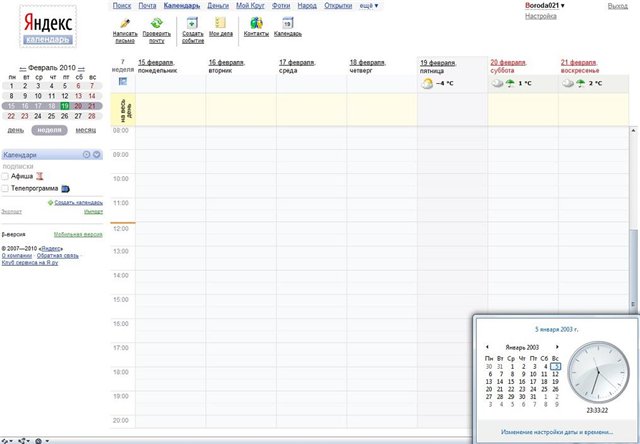This screenshot has width=640, height=444.
Task: Click the Календарь toolbar icon
Action: (x=287, y=22)
